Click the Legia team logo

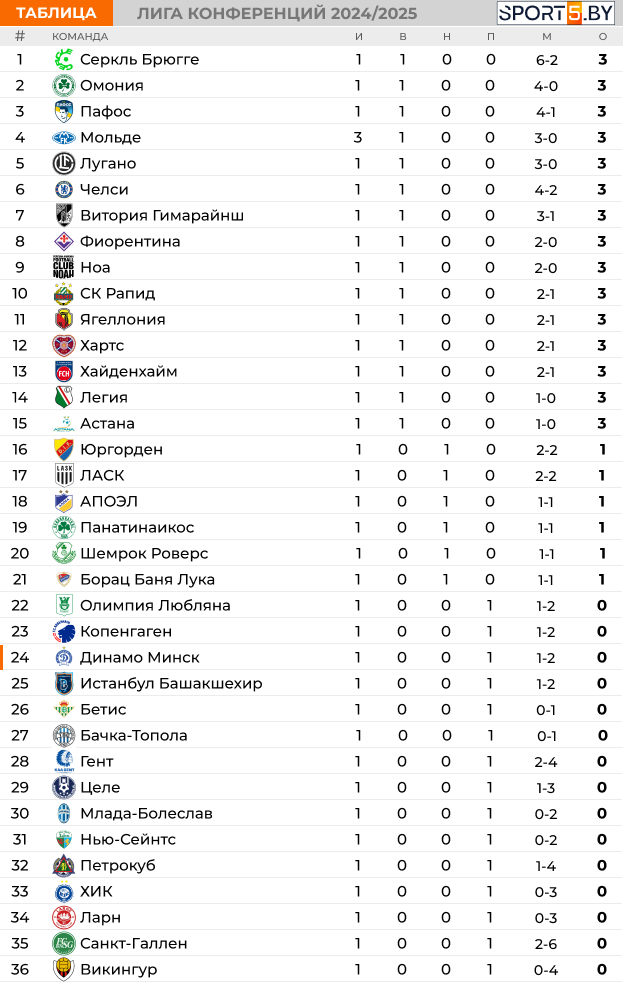(x=64, y=398)
